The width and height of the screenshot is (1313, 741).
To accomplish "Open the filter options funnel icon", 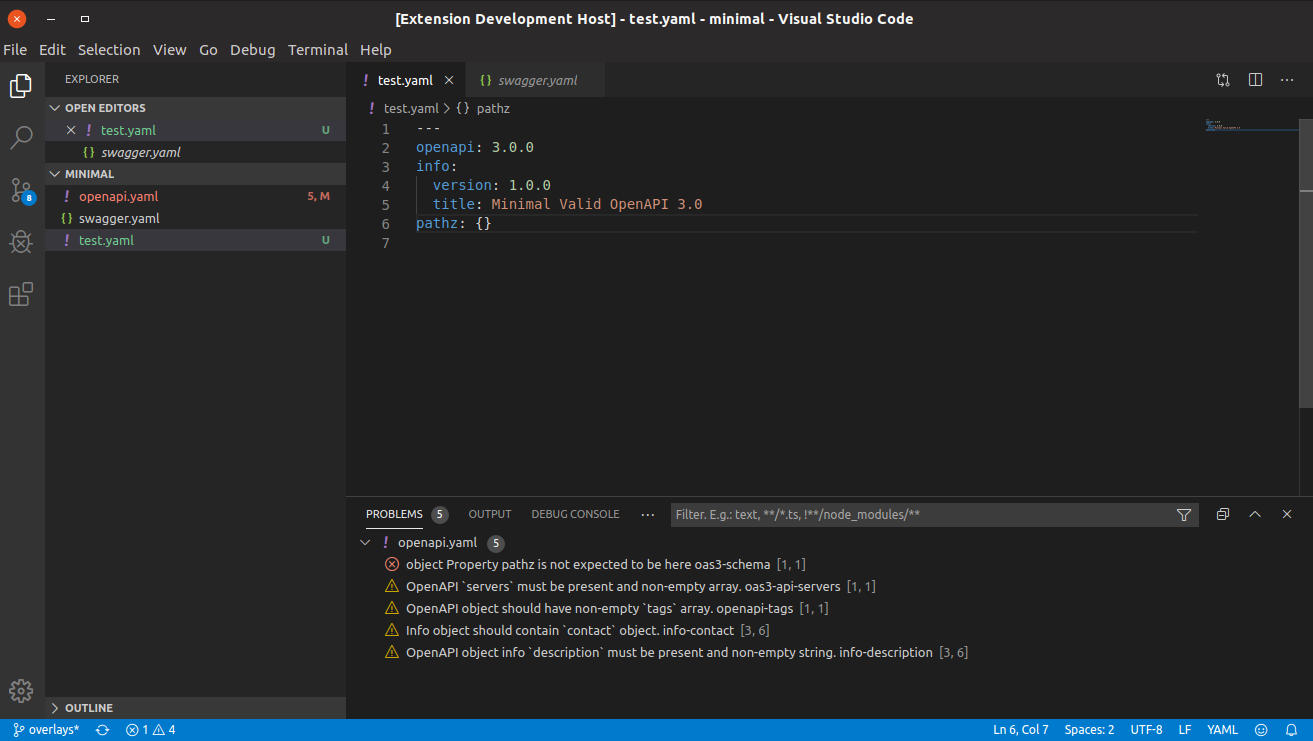I will click(x=1184, y=515).
